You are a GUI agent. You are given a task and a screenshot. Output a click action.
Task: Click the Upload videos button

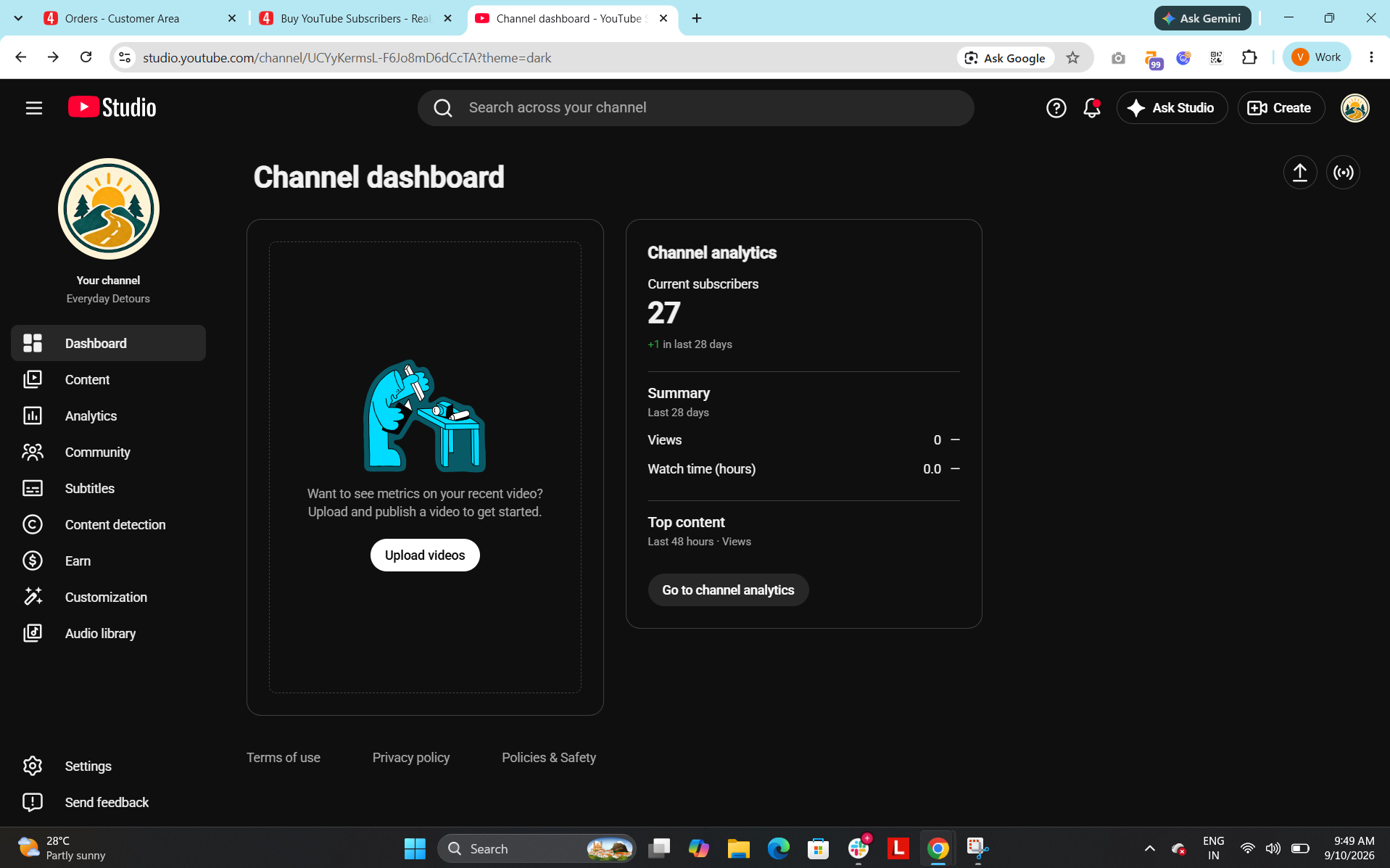425,555
